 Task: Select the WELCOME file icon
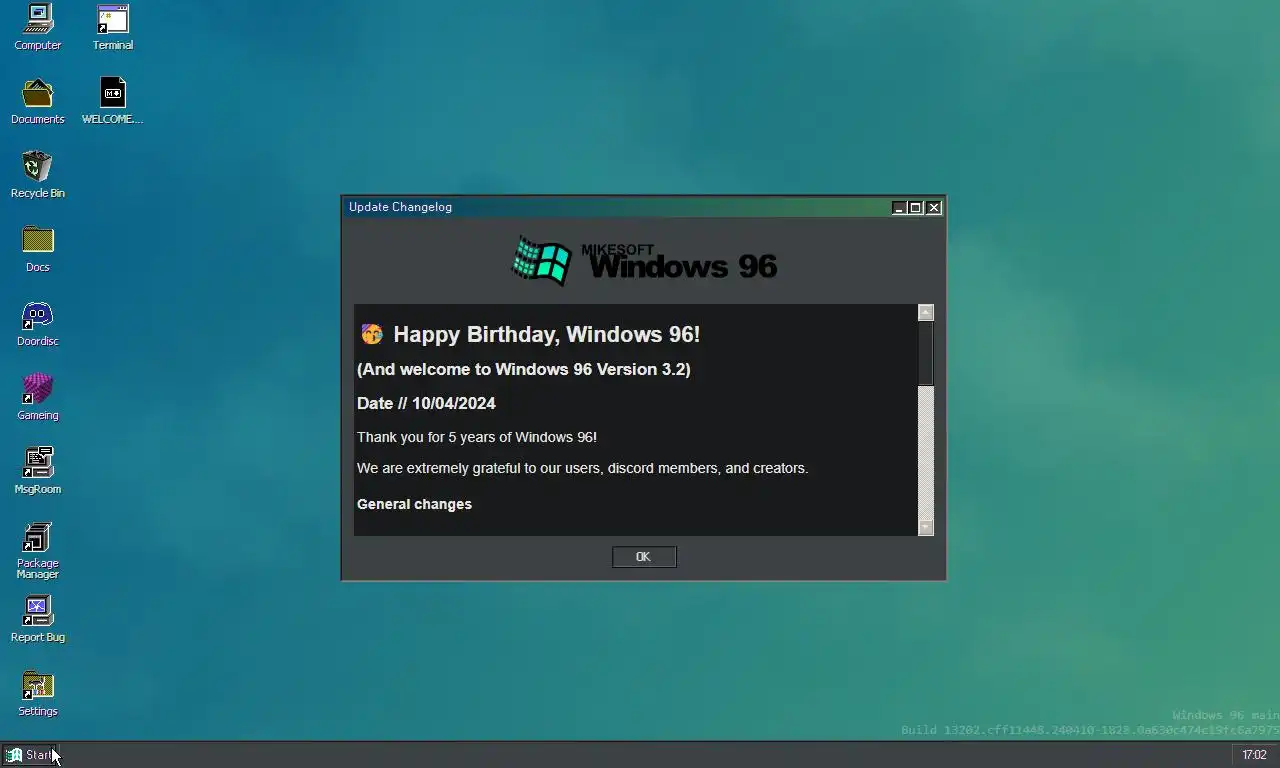(113, 102)
